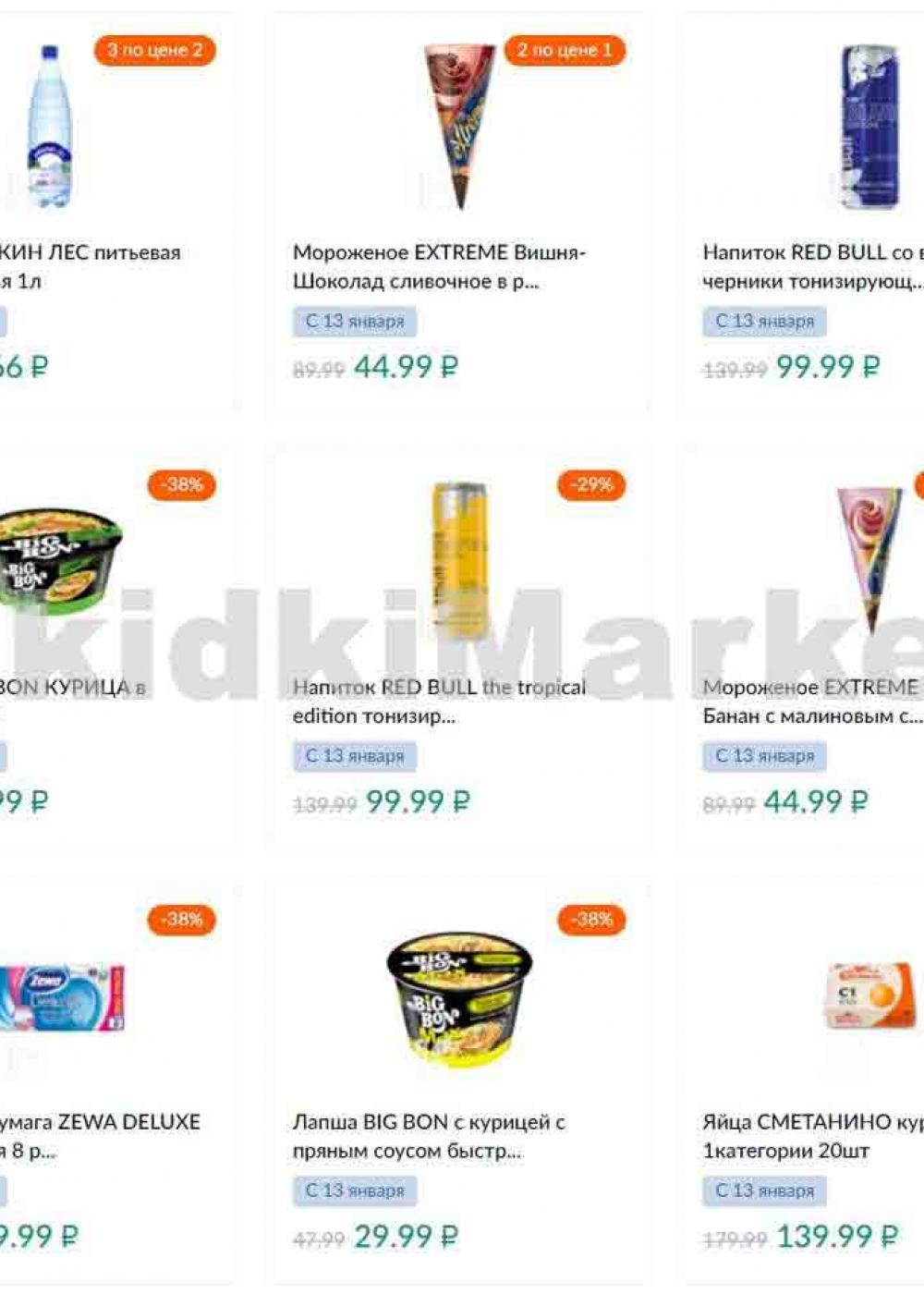
Task: Click the '2 по цене 1' promo badge
Action: click(x=565, y=50)
